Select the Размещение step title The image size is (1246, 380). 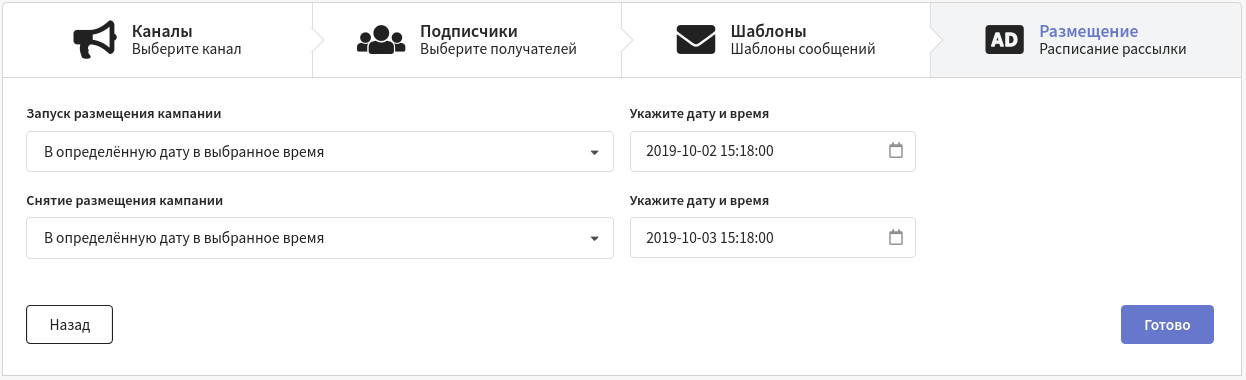point(1089,31)
